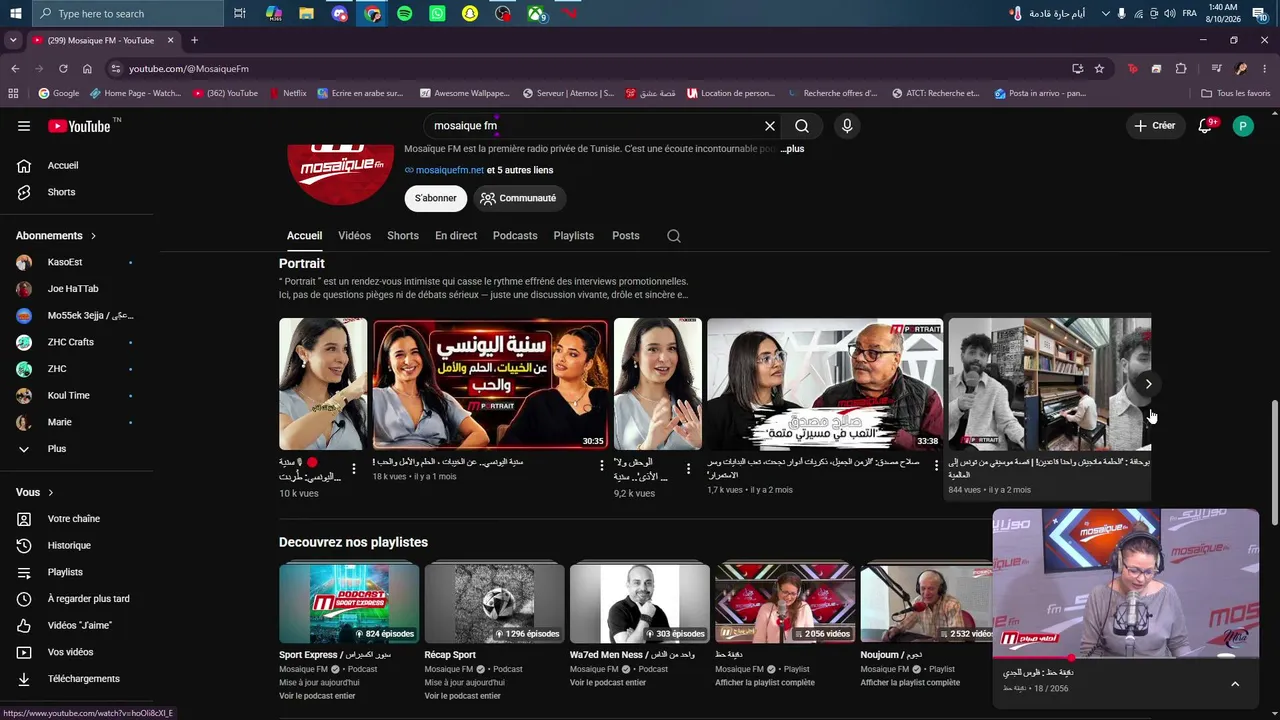Open the Windows Start menu
Viewport: 1280px width, 720px height.
(15, 14)
